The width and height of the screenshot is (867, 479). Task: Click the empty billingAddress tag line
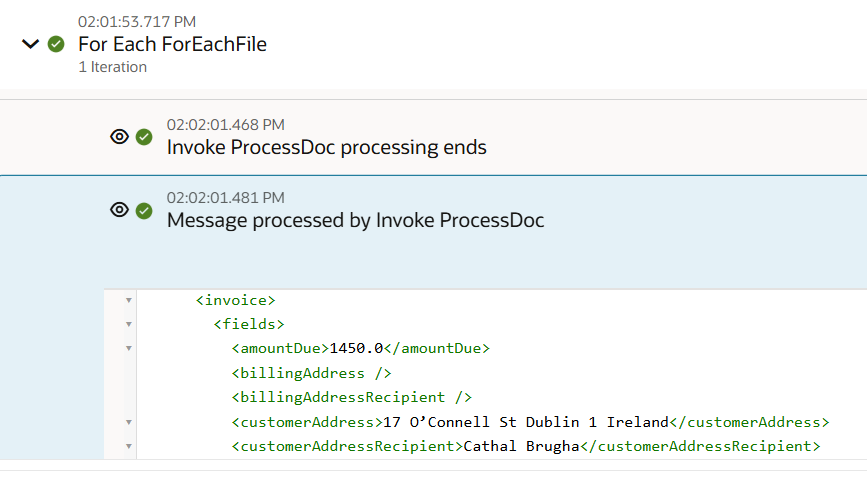click(311, 373)
